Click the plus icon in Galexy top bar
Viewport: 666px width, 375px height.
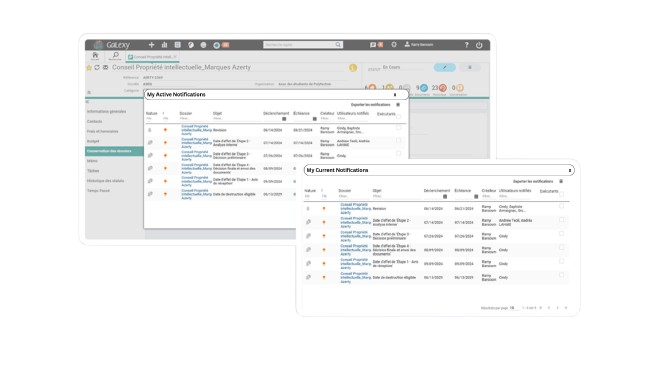[151, 45]
